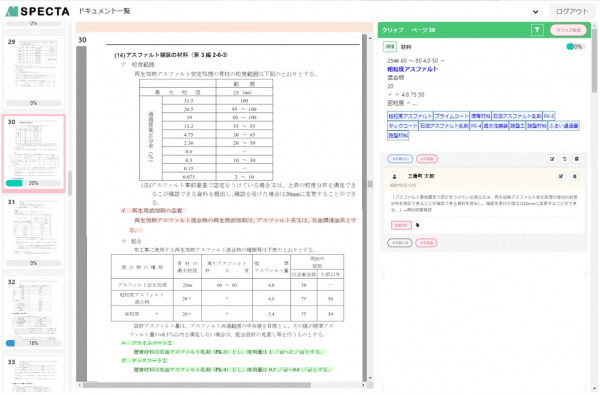Delete the clip with trash icon
Image resolution: width=600 pixels, height=395 pixels.
(577, 159)
